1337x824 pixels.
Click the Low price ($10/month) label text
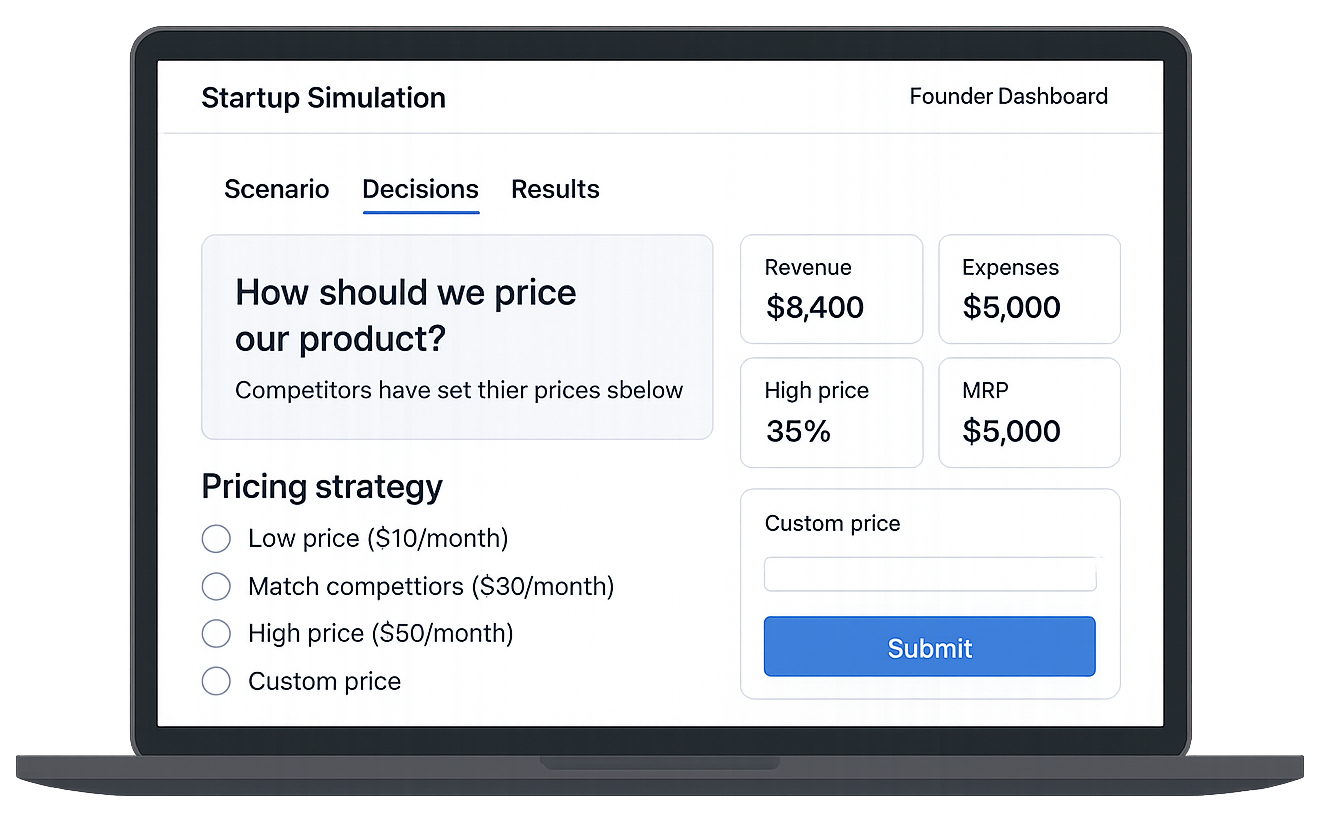coord(378,539)
